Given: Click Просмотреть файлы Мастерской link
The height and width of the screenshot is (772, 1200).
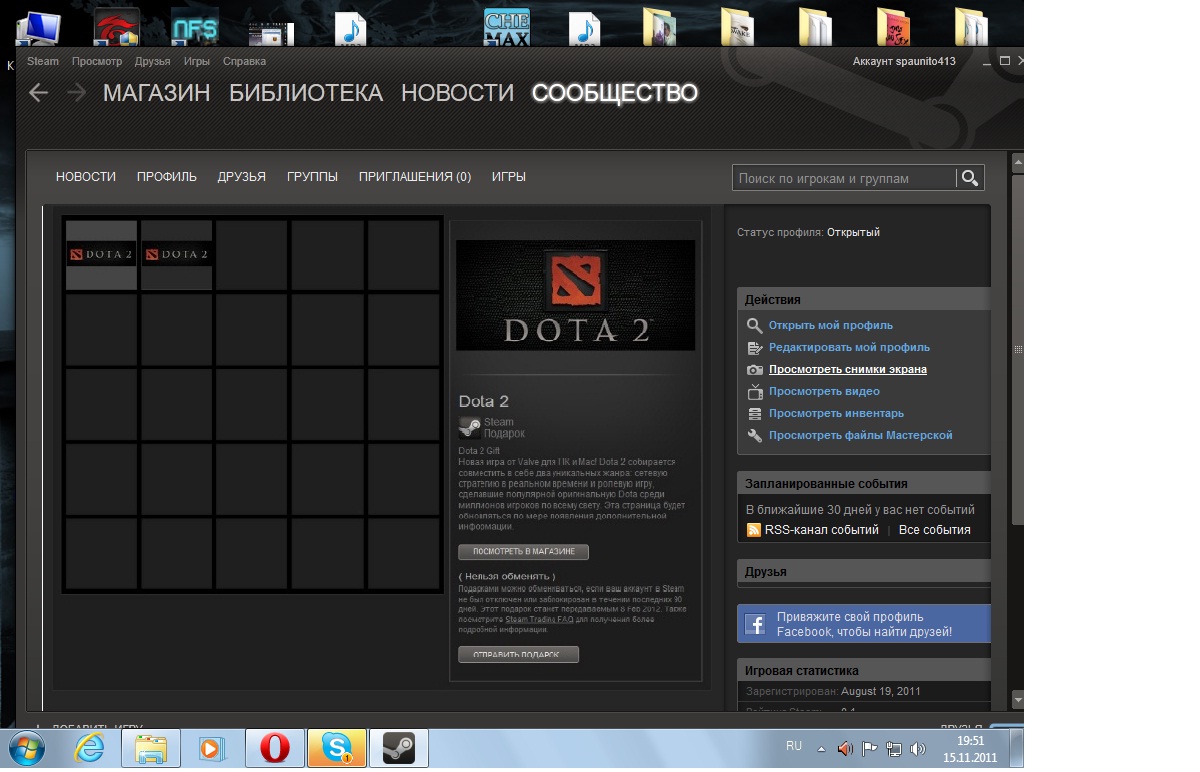Looking at the screenshot, I should [861, 436].
